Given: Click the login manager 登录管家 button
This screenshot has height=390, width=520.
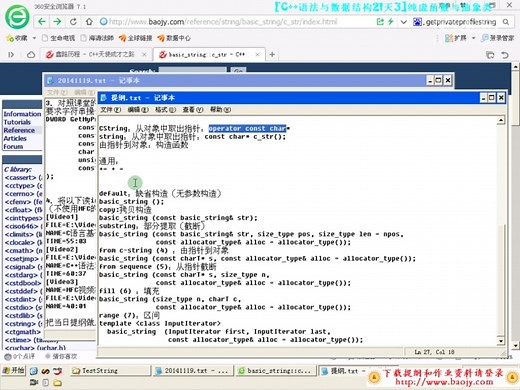Looking at the screenshot, I should coord(498,38).
